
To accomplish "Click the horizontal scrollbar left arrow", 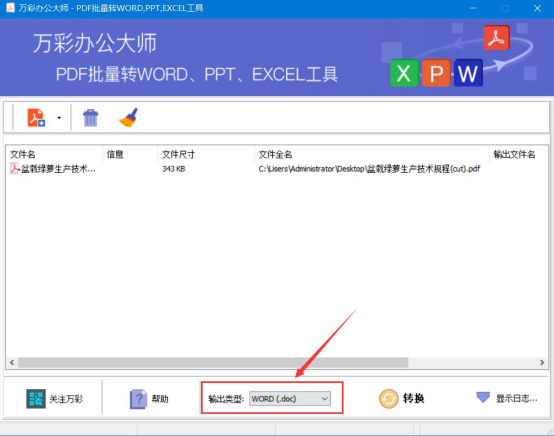I will [x=12, y=363].
